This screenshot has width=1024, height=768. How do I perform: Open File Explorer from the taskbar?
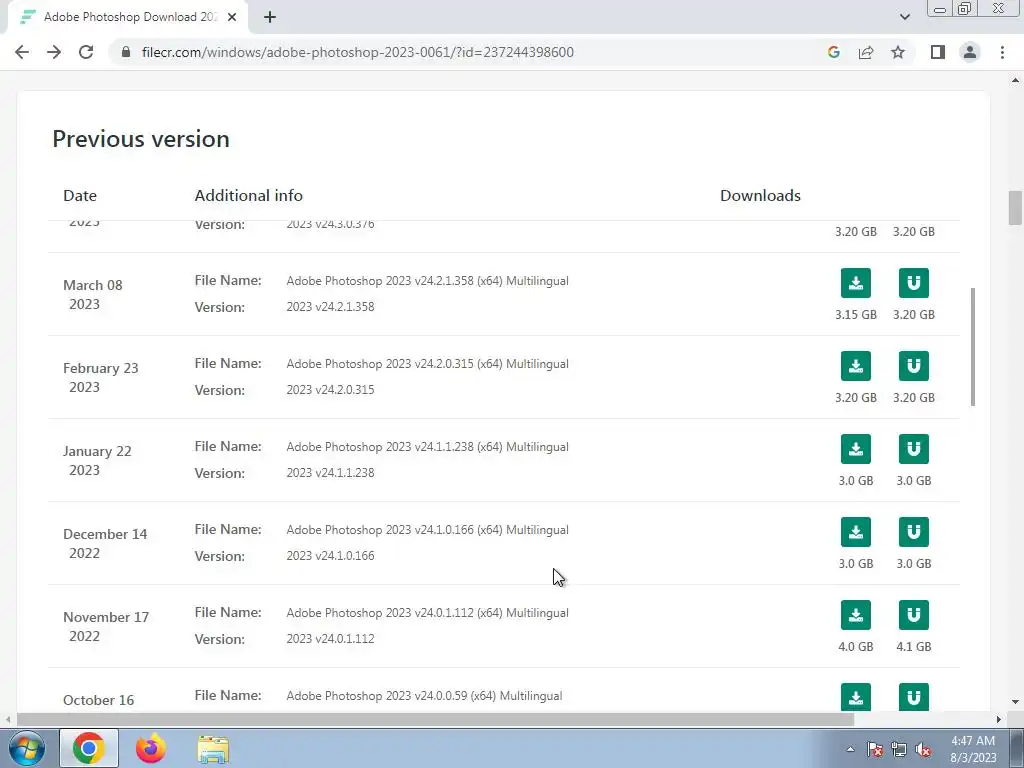point(213,748)
